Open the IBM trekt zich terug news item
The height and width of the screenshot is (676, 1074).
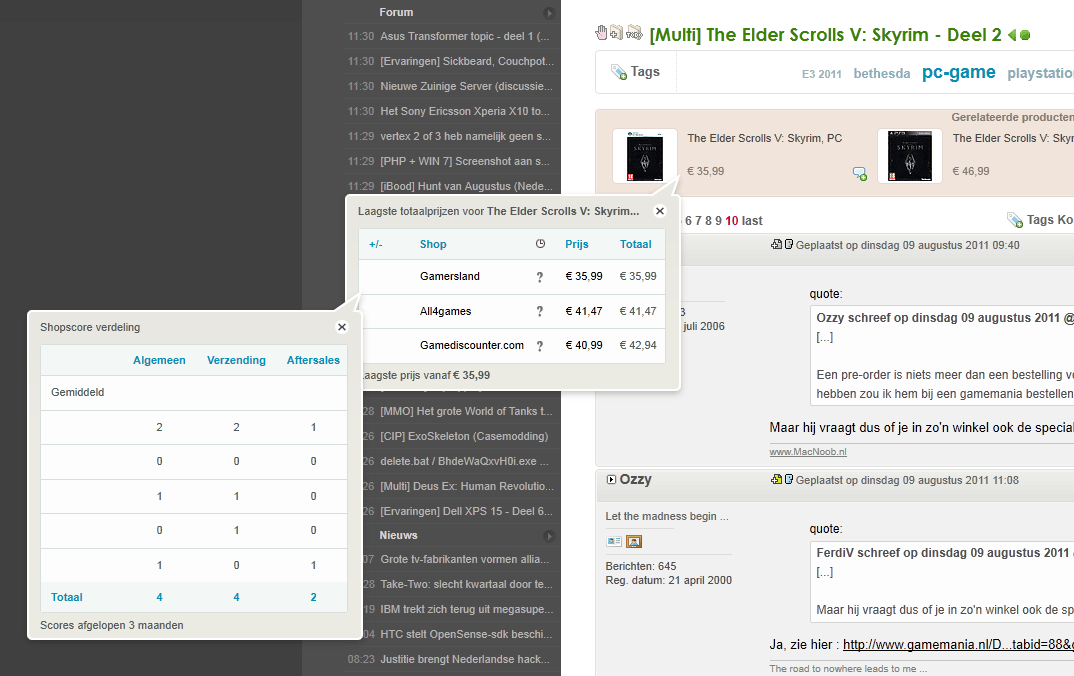point(466,610)
